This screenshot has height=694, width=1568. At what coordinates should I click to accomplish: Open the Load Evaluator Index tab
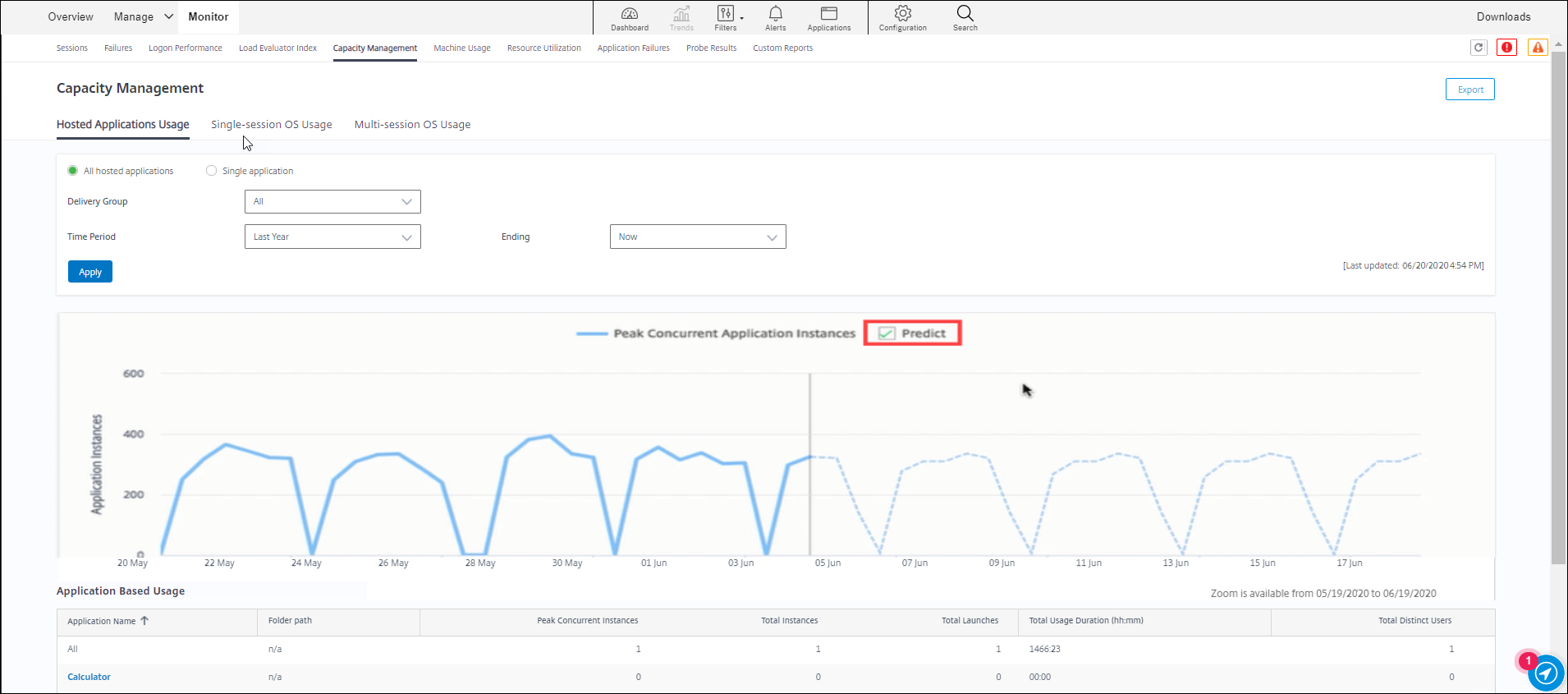(277, 48)
